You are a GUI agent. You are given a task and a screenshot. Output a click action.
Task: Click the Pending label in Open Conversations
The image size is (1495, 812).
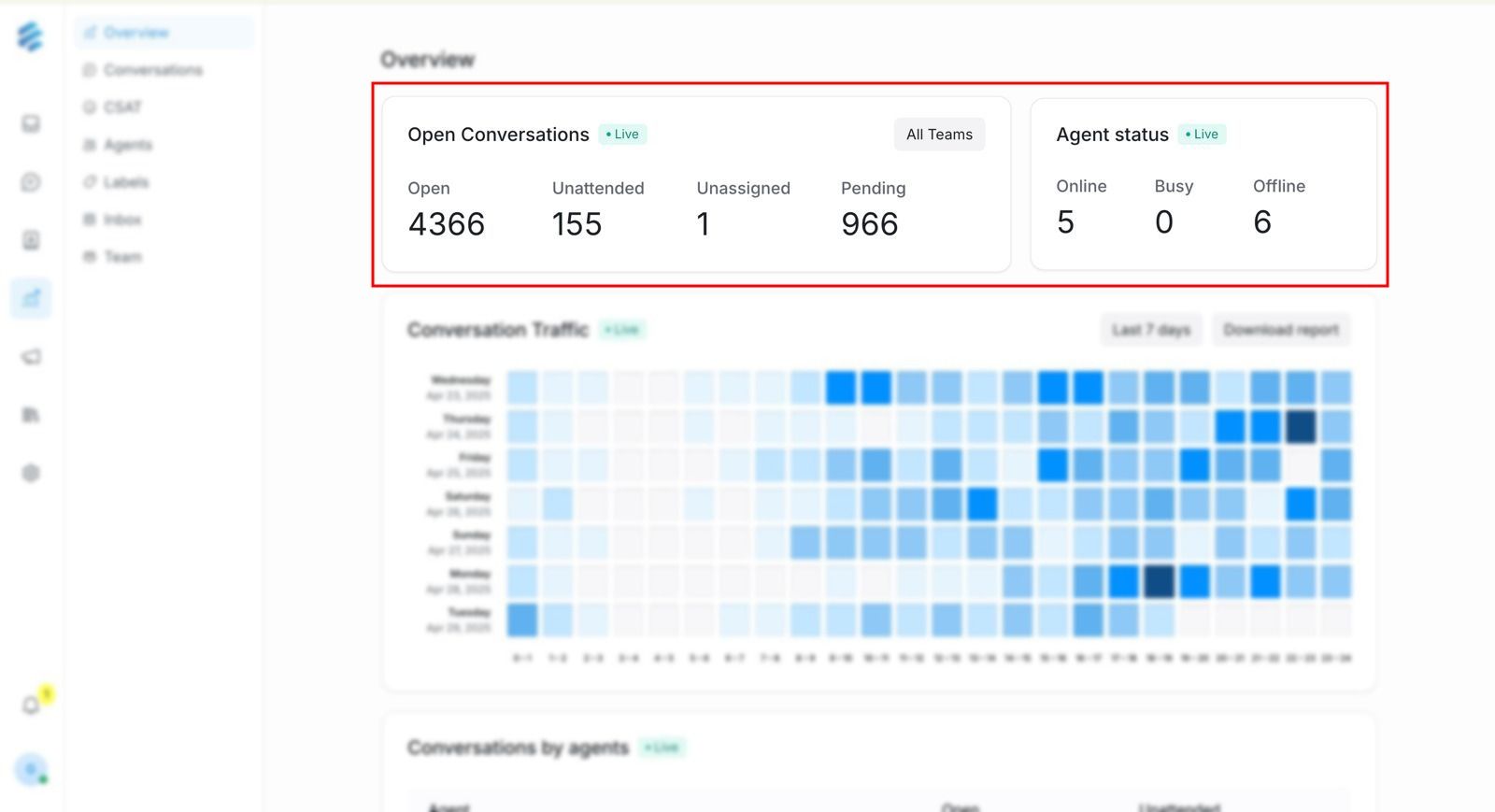pos(873,189)
